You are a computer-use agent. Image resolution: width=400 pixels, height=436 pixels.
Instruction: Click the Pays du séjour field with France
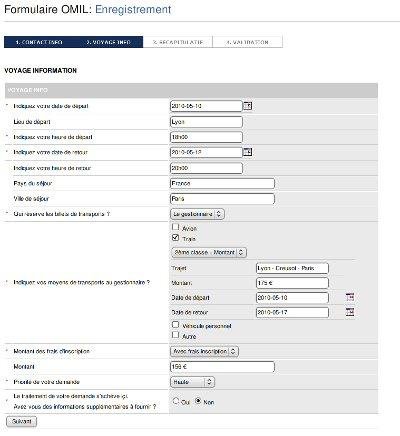pos(222,183)
